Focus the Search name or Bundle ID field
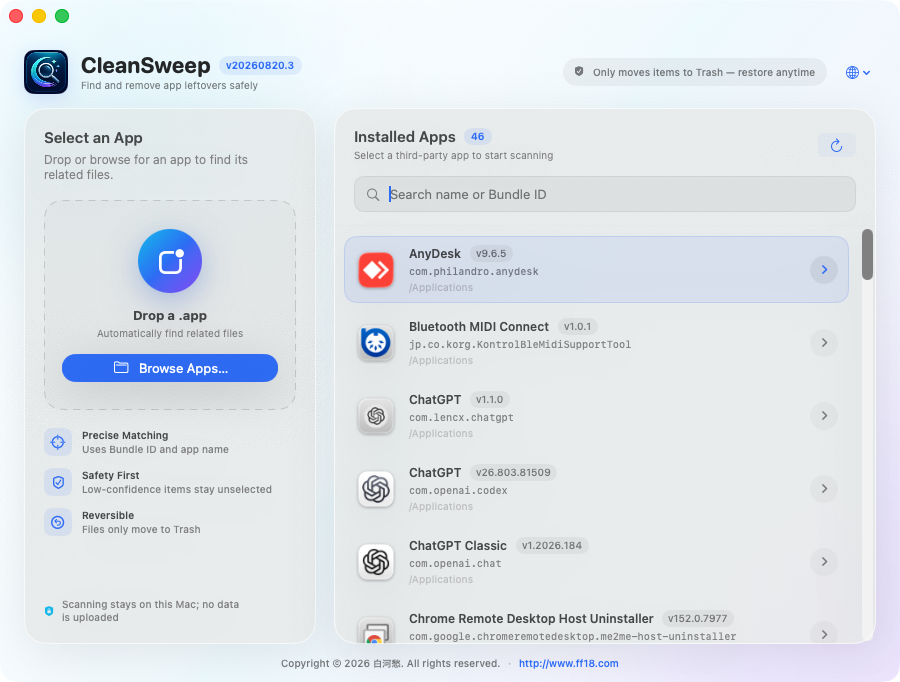Screen dimensions: 900x682 [x=604, y=194]
